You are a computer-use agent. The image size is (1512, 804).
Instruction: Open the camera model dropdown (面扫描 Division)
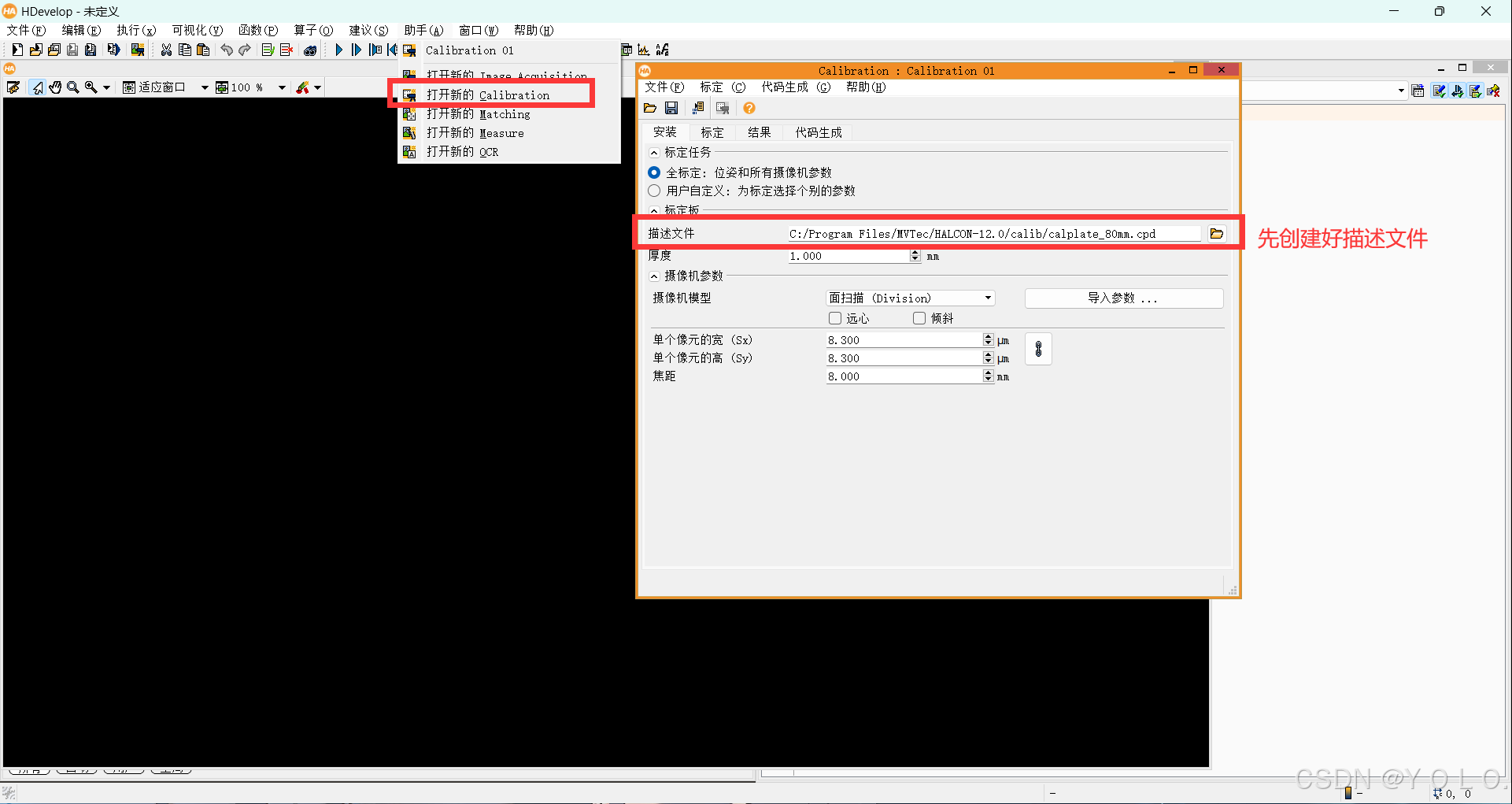coord(911,298)
